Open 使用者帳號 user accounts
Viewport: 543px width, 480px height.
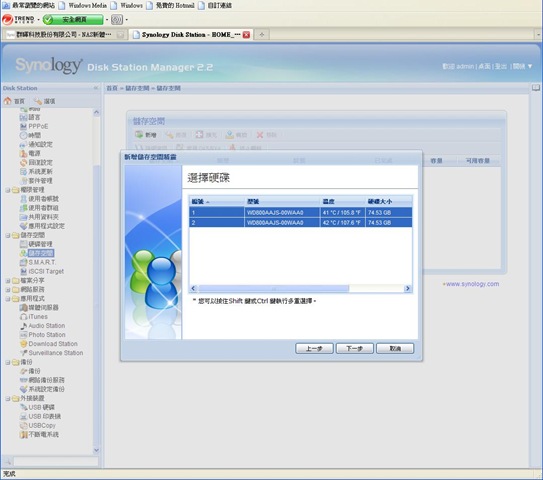[x=39, y=198]
